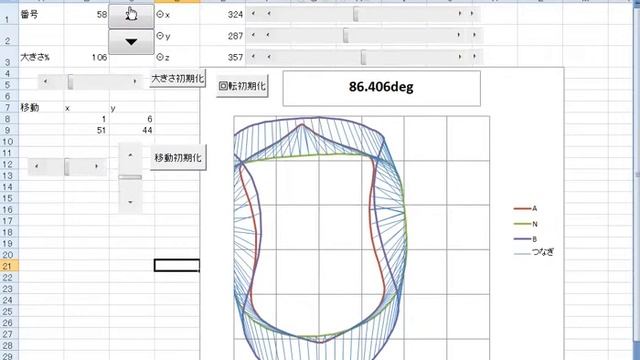The width and height of the screenshot is (640, 360).
Task: Click the inner right arrow of the Θx scrollbar
Action: click(460, 14)
